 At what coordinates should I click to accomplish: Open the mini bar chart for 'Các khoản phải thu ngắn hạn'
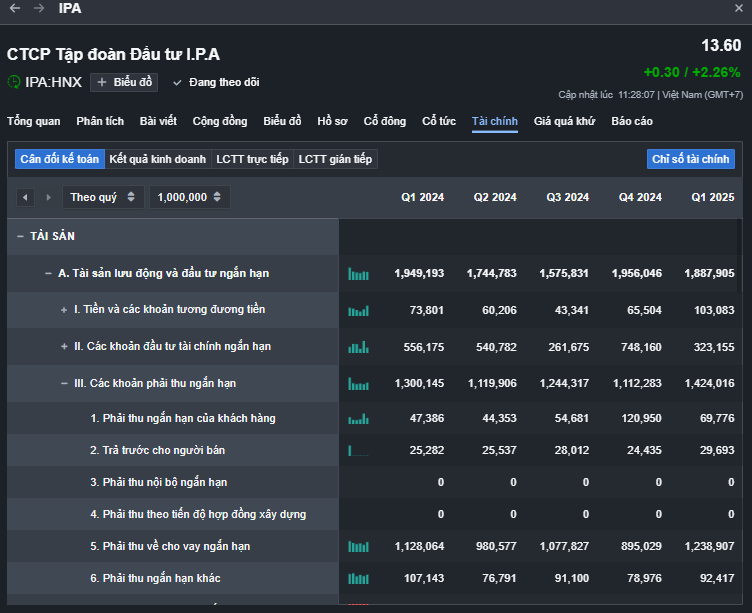pyautogui.click(x=358, y=384)
